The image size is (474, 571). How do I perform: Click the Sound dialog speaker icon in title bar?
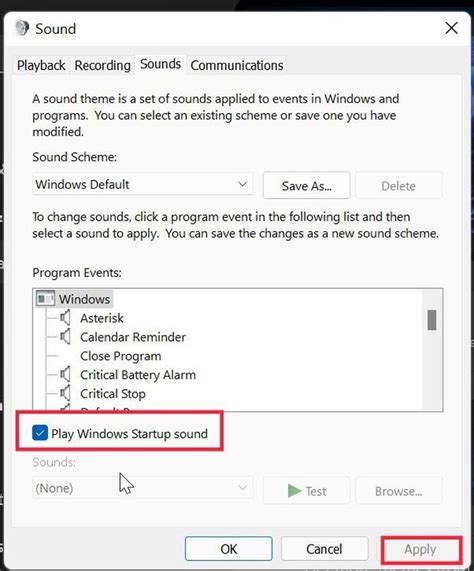[x=22, y=28]
